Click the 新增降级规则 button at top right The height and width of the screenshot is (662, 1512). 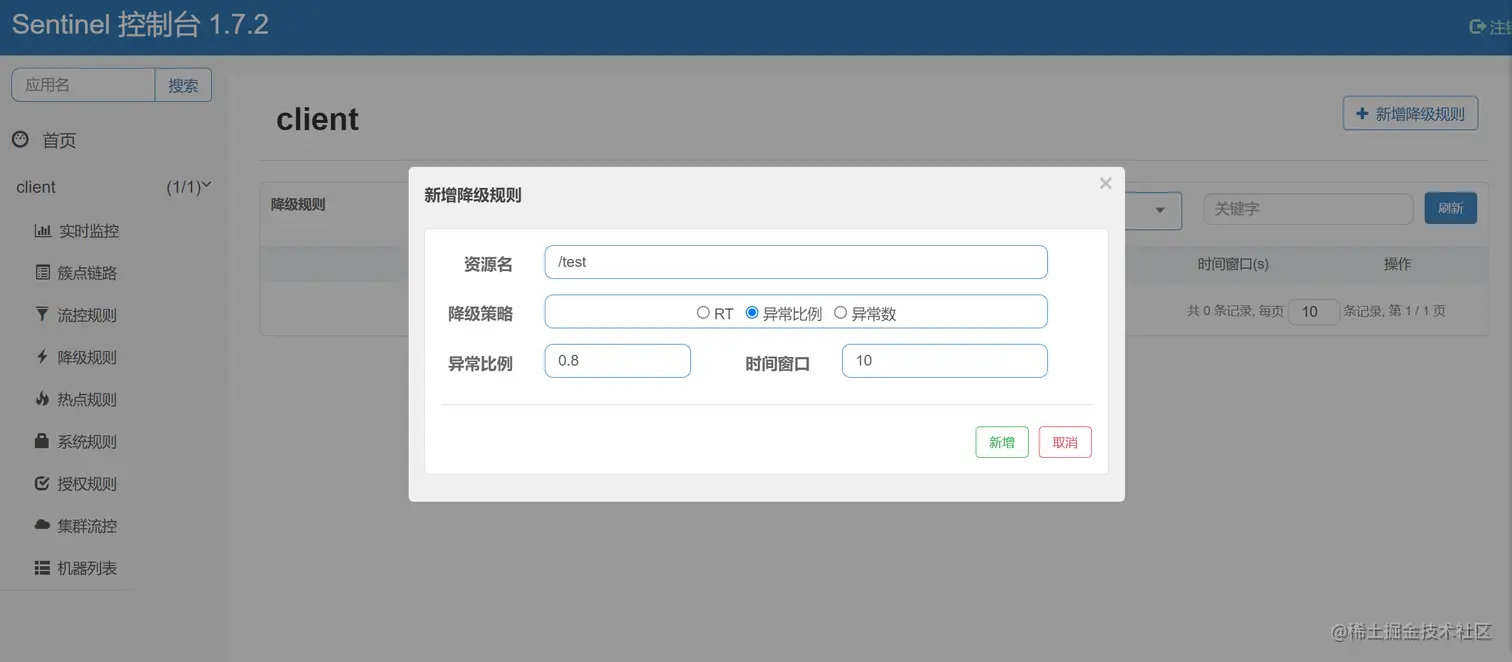(x=1410, y=114)
